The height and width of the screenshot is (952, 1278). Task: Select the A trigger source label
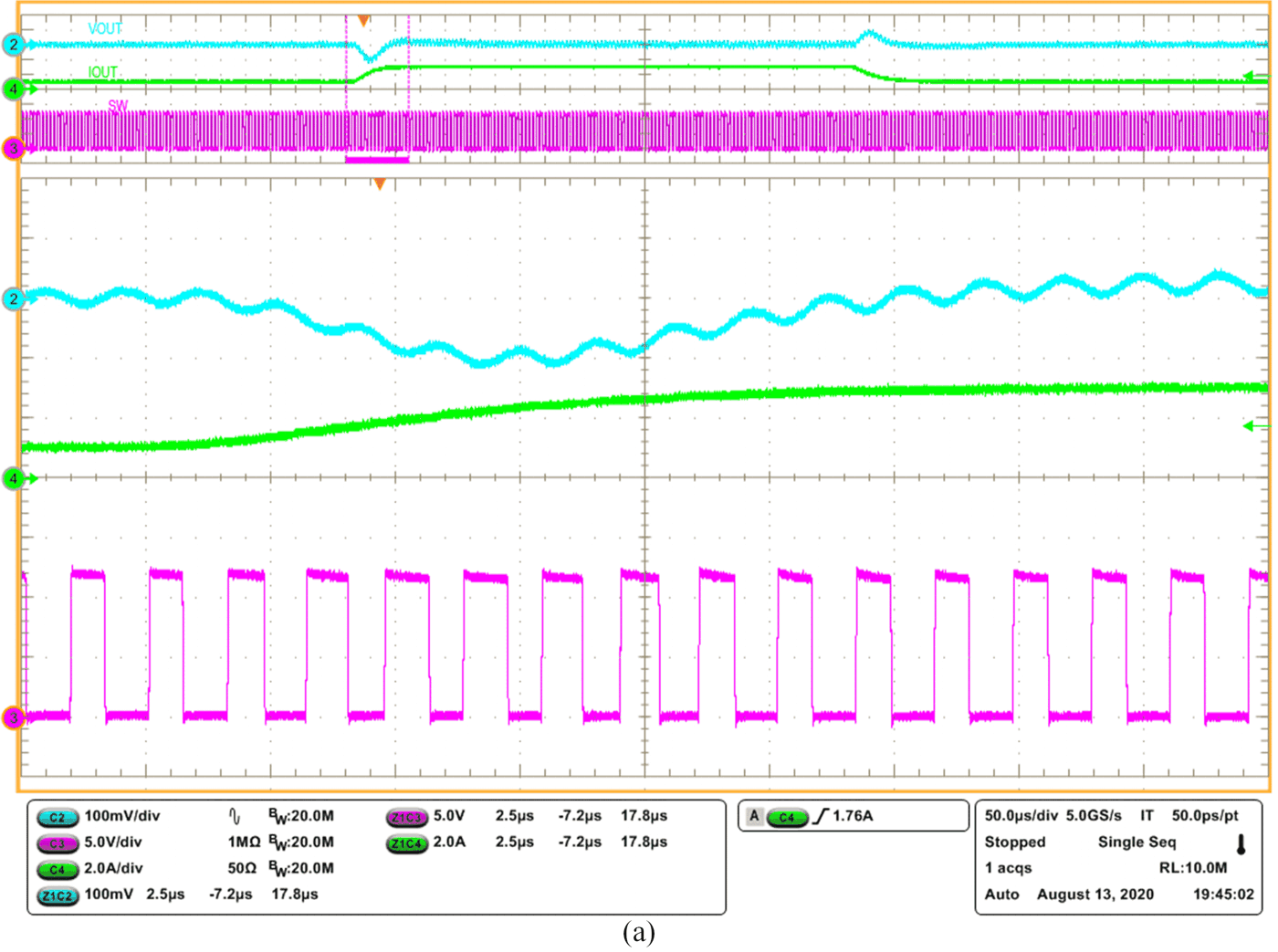(x=755, y=817)
